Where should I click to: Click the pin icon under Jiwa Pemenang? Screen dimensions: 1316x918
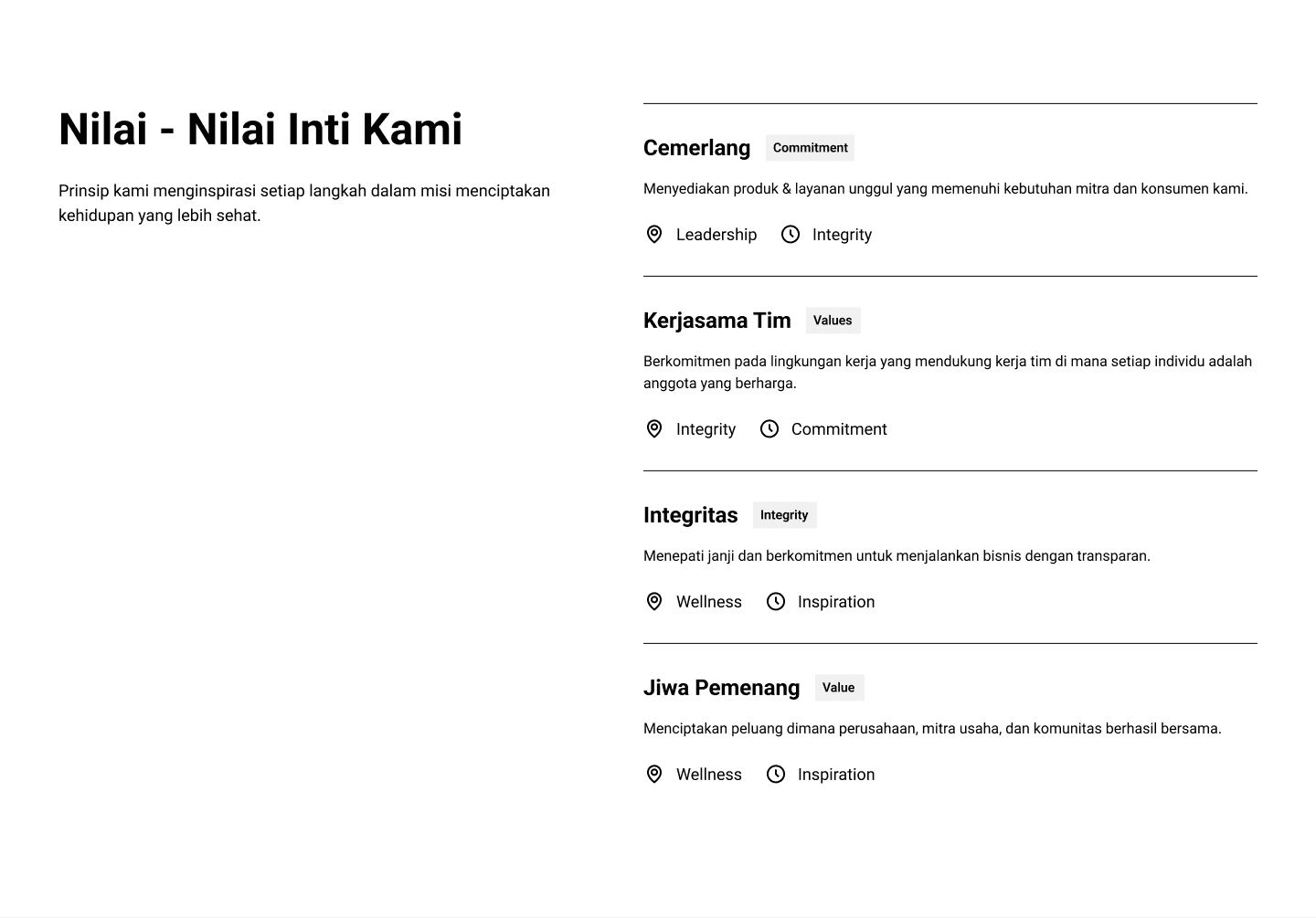coord(654,775)
